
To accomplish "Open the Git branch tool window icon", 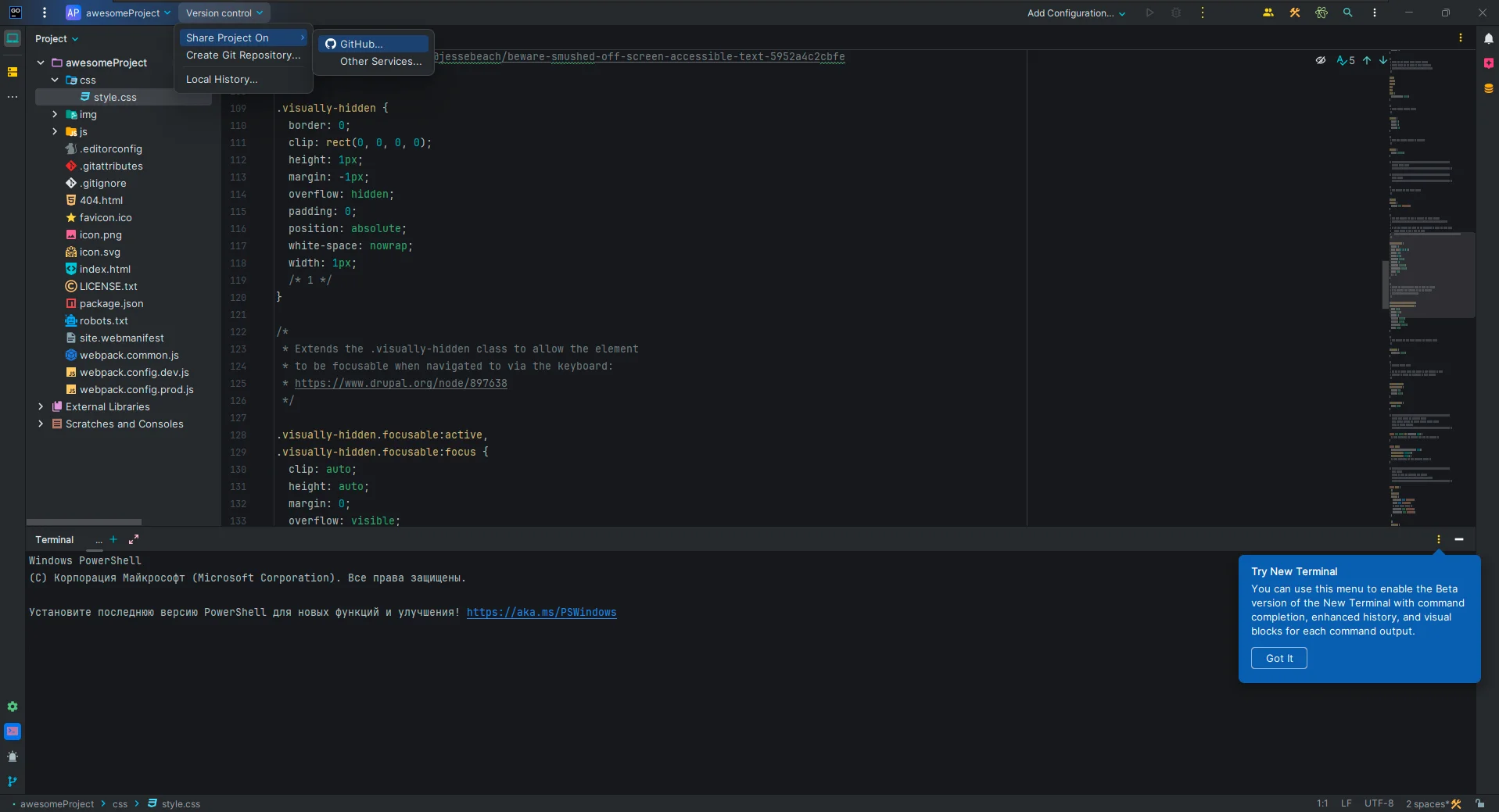I will [13, 781].
